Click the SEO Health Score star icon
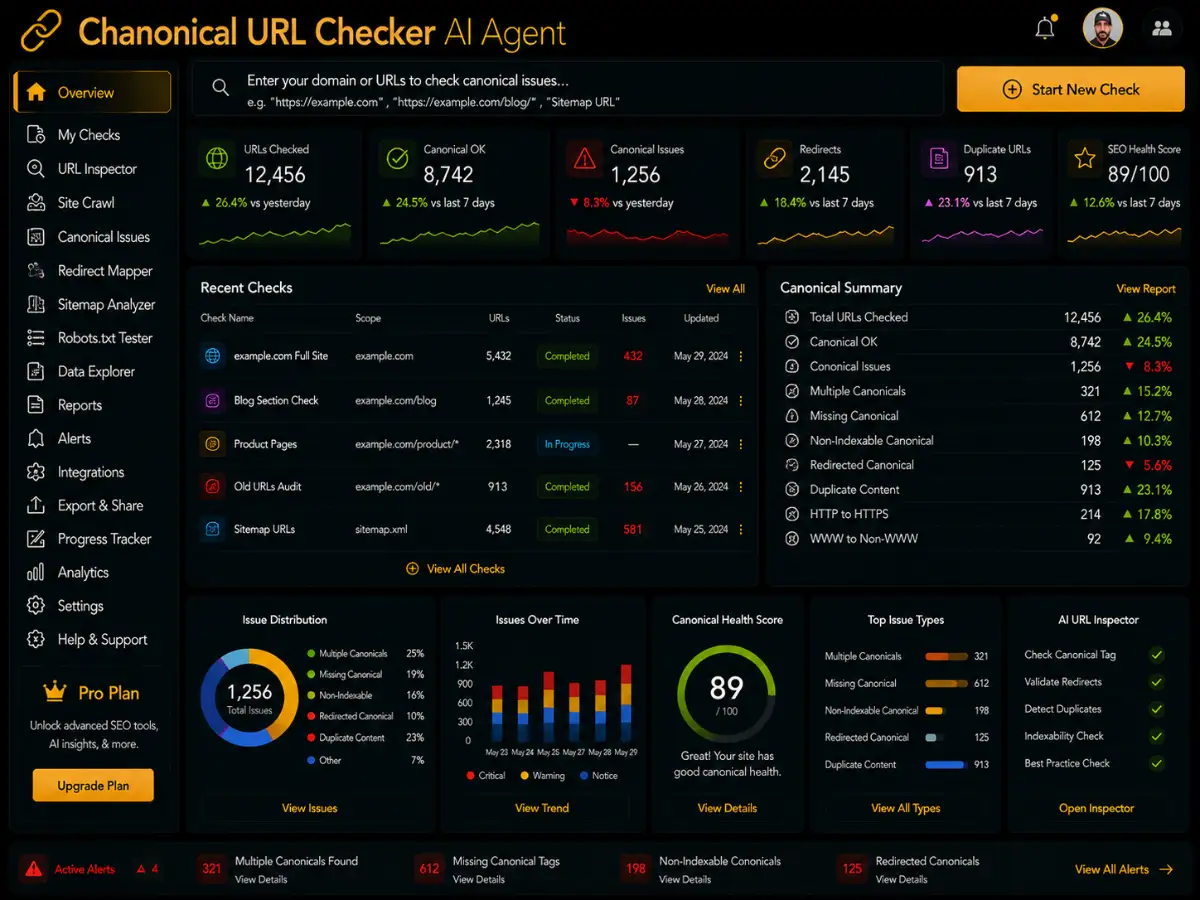 1084,158
